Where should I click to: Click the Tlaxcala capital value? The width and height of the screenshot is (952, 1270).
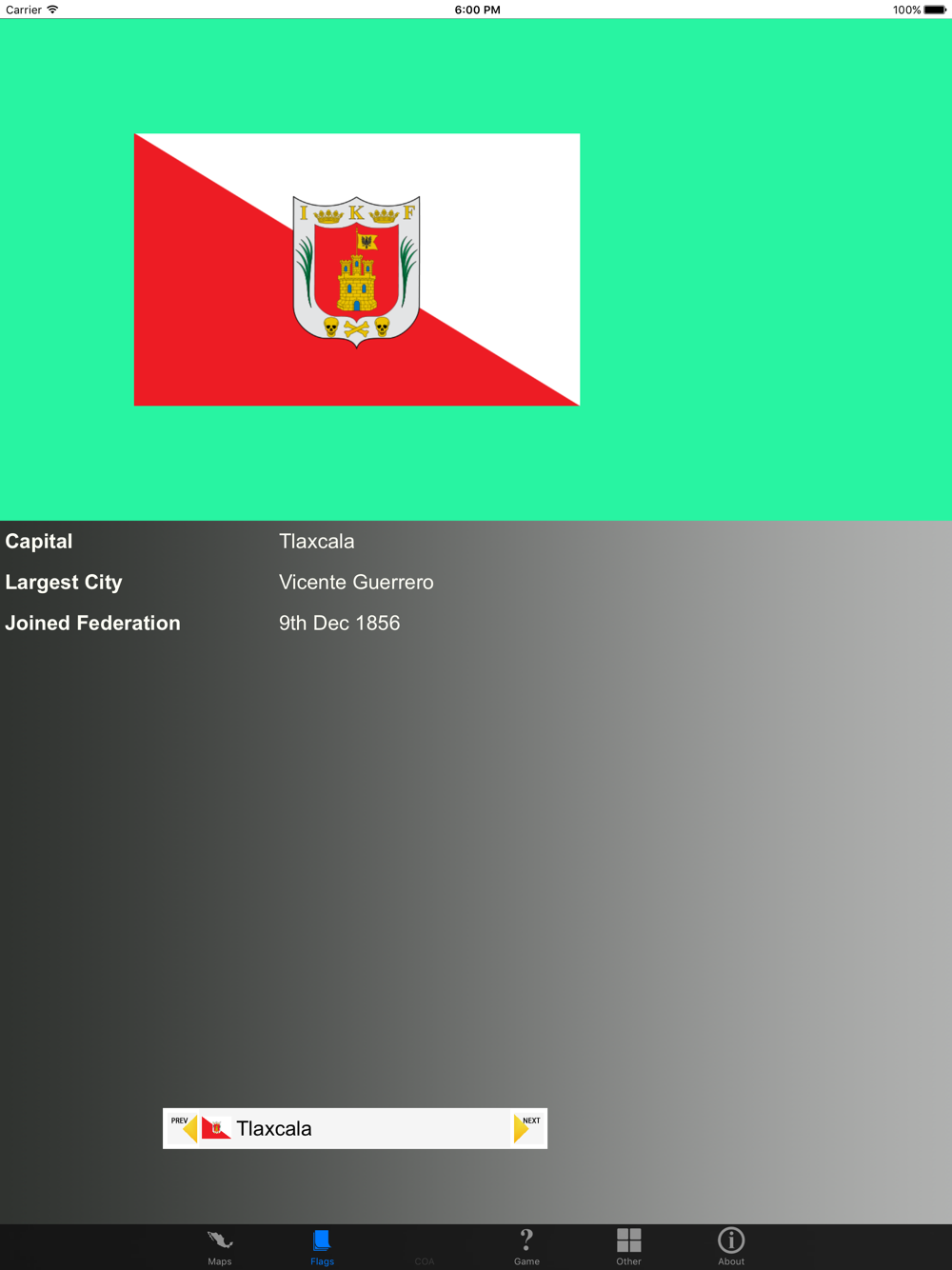[x=317, y=541]
